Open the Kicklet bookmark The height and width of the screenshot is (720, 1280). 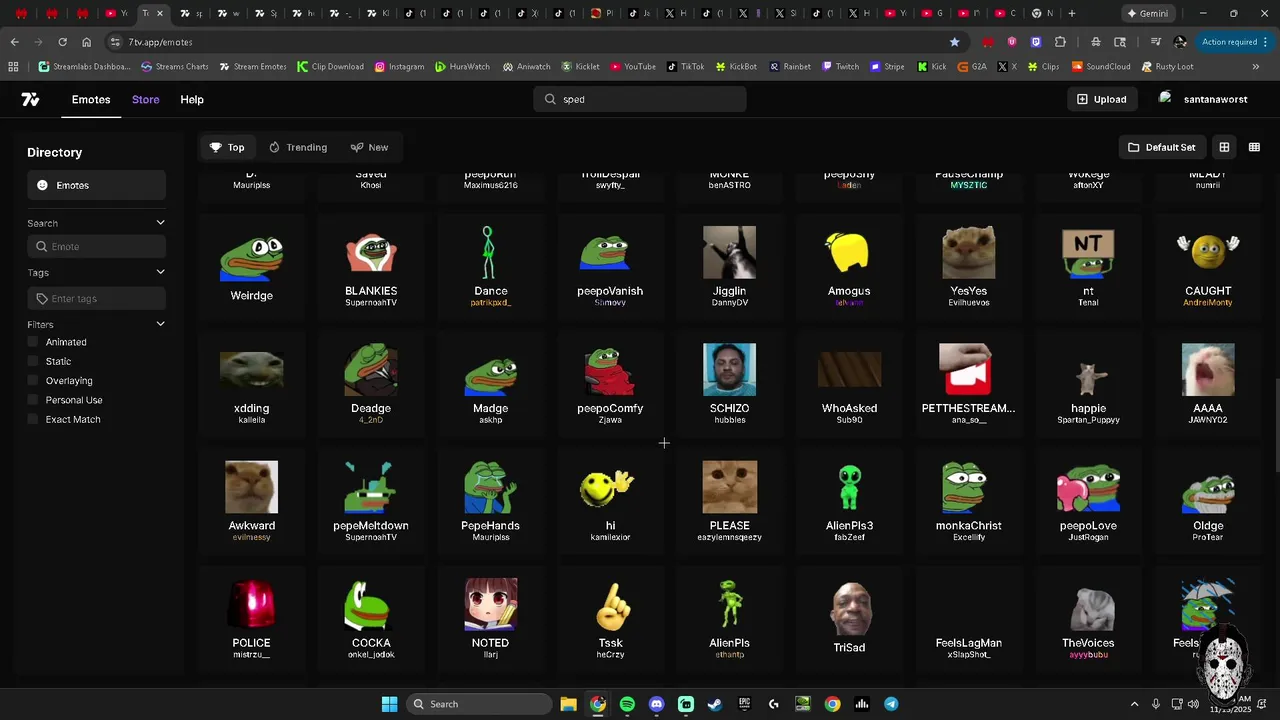tap(580, 67)
